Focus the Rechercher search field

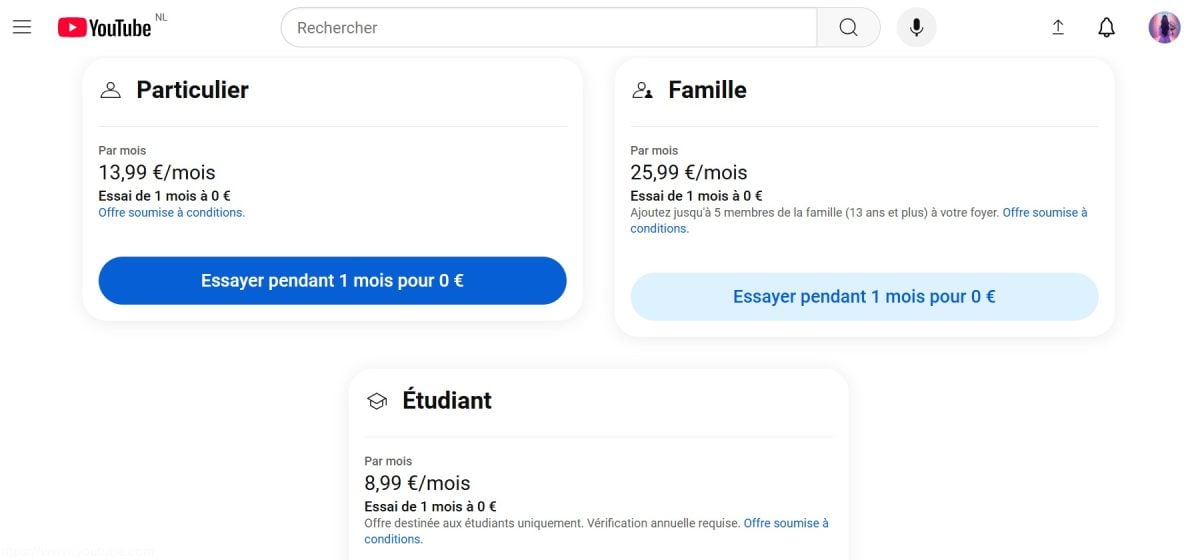(x=550, y=28)
